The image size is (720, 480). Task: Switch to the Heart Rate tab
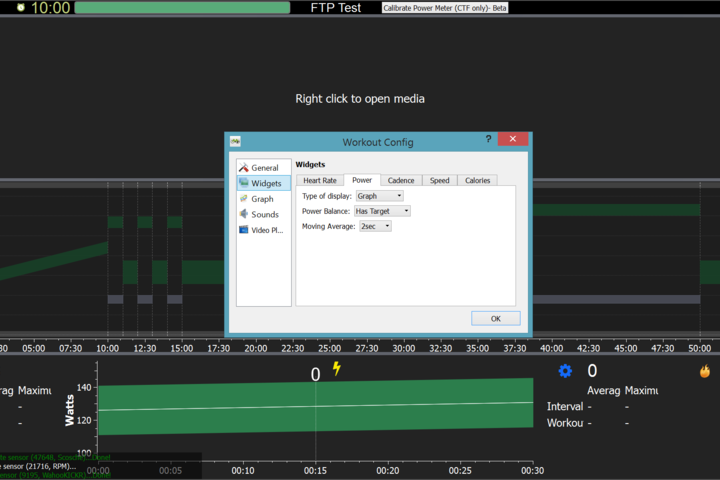pos(320,181)
